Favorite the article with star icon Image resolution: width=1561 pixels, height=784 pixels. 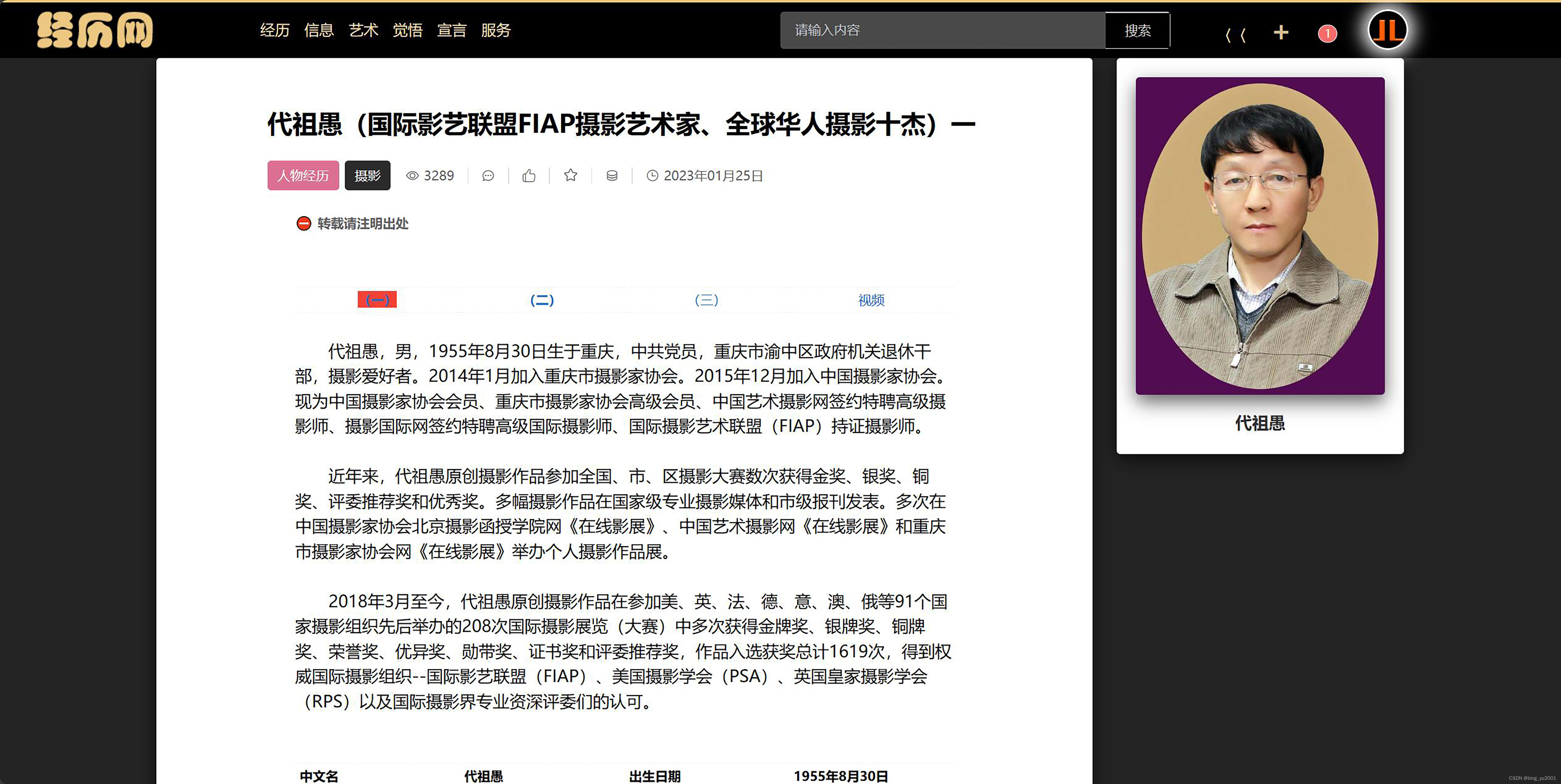tap(570, 175)
